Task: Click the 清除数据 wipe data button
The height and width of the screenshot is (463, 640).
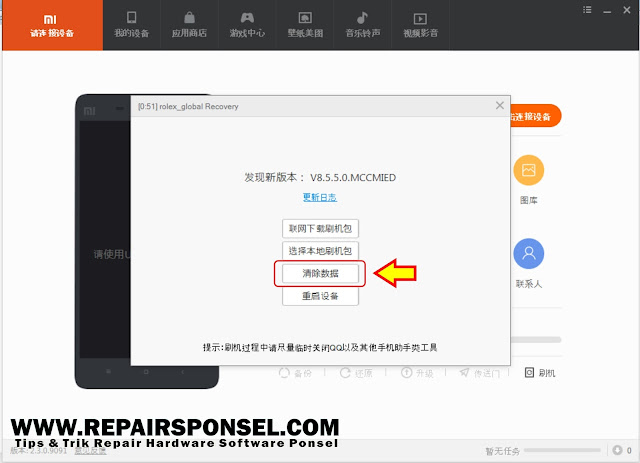Action: tap(320, 274)
